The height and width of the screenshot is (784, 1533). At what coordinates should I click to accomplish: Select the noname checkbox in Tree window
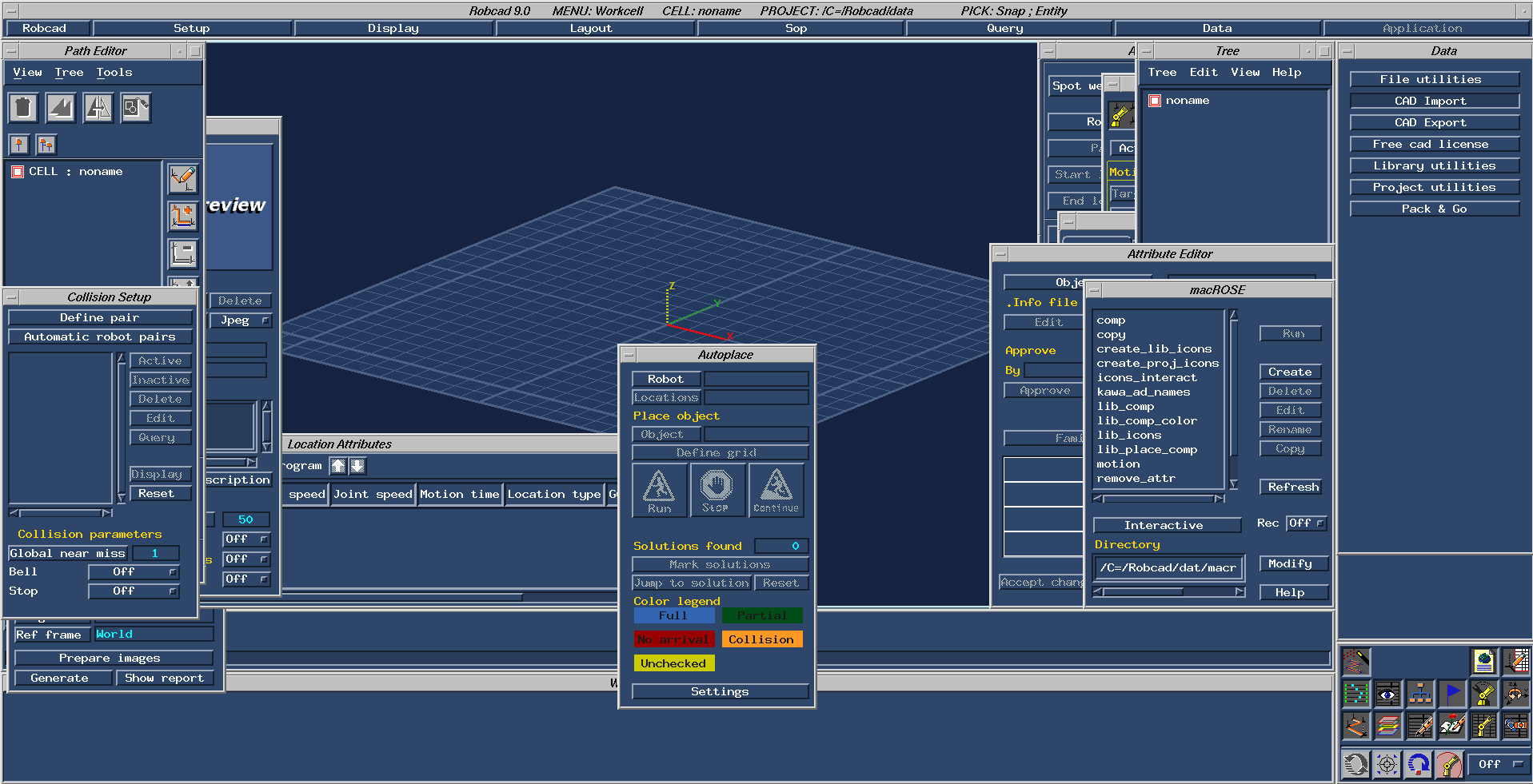pyautogui.click(x=1155, y=101)
